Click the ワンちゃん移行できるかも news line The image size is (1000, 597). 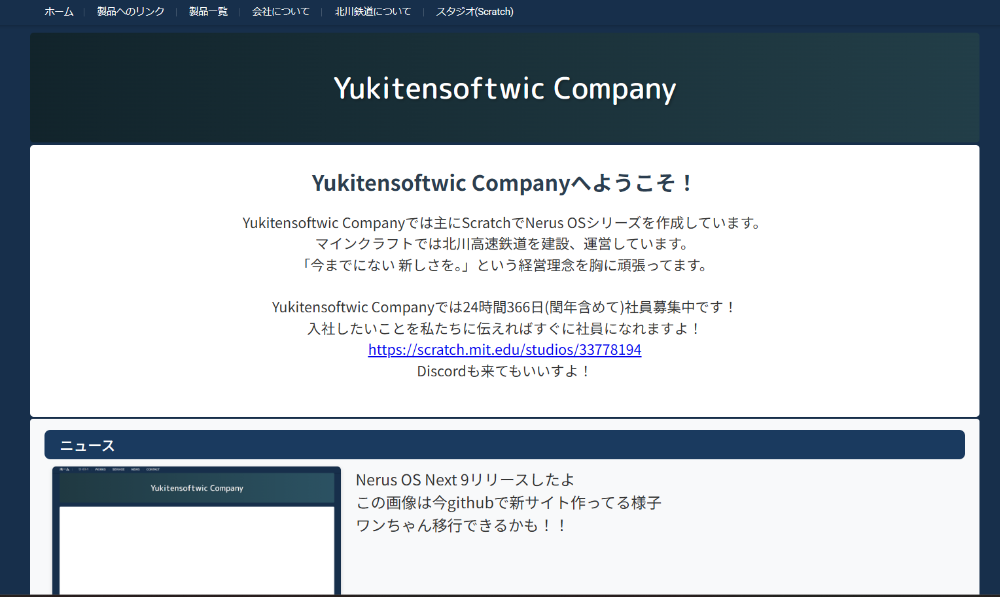461,524
